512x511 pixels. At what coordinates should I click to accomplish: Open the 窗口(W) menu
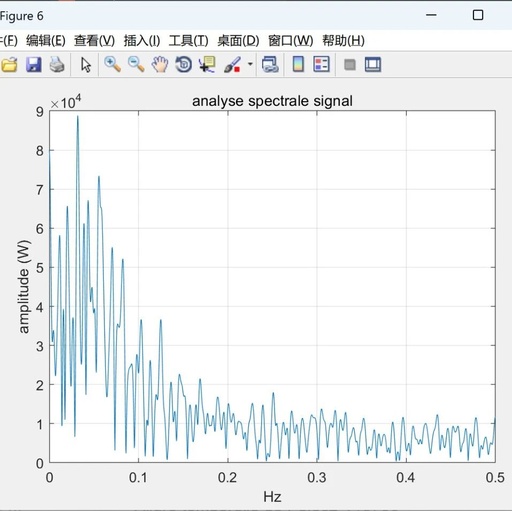(x=291, y=41)
